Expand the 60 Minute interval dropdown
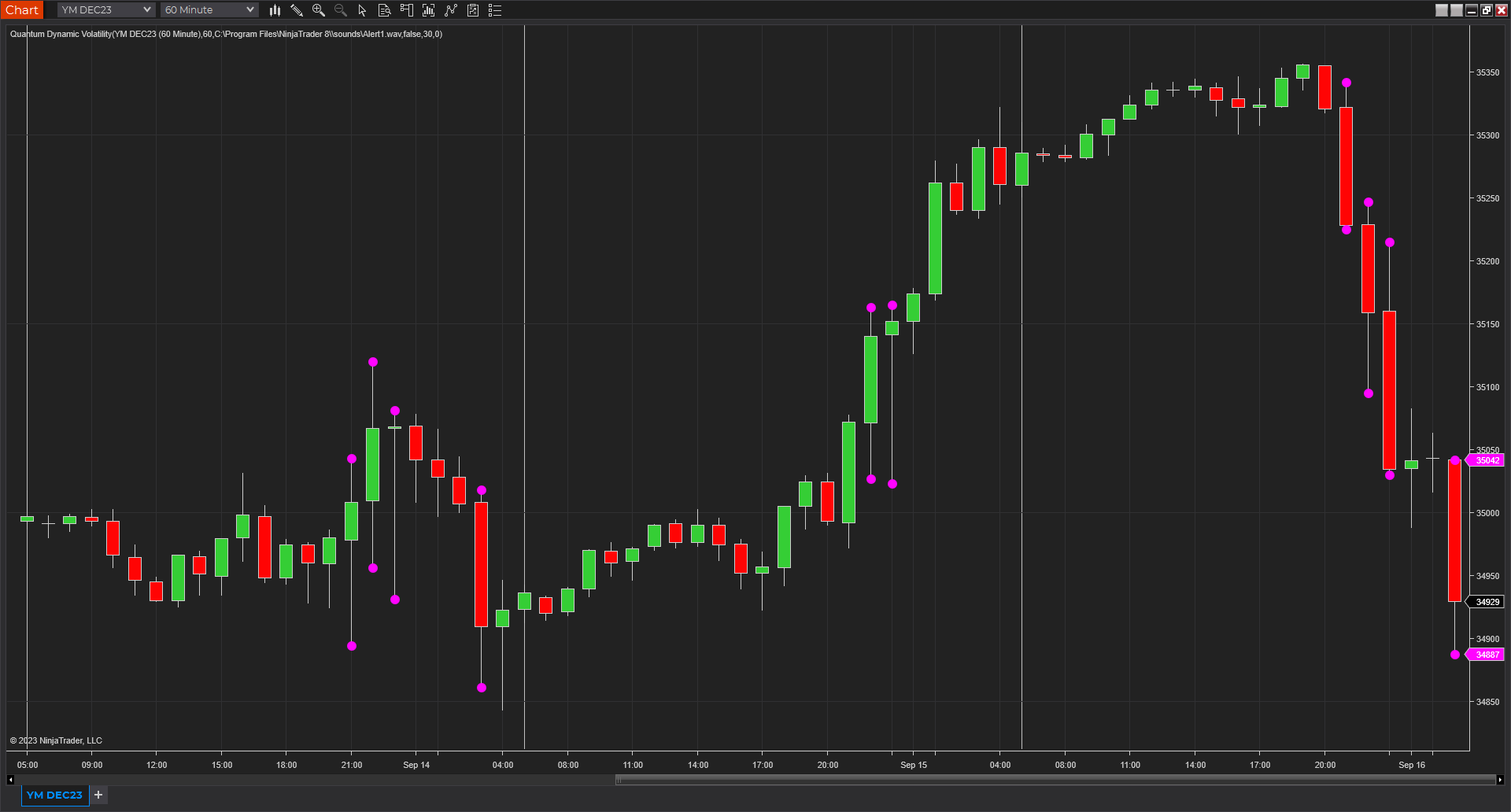The height and width of the screenshot is (812, 1511). tap(209, 10)
